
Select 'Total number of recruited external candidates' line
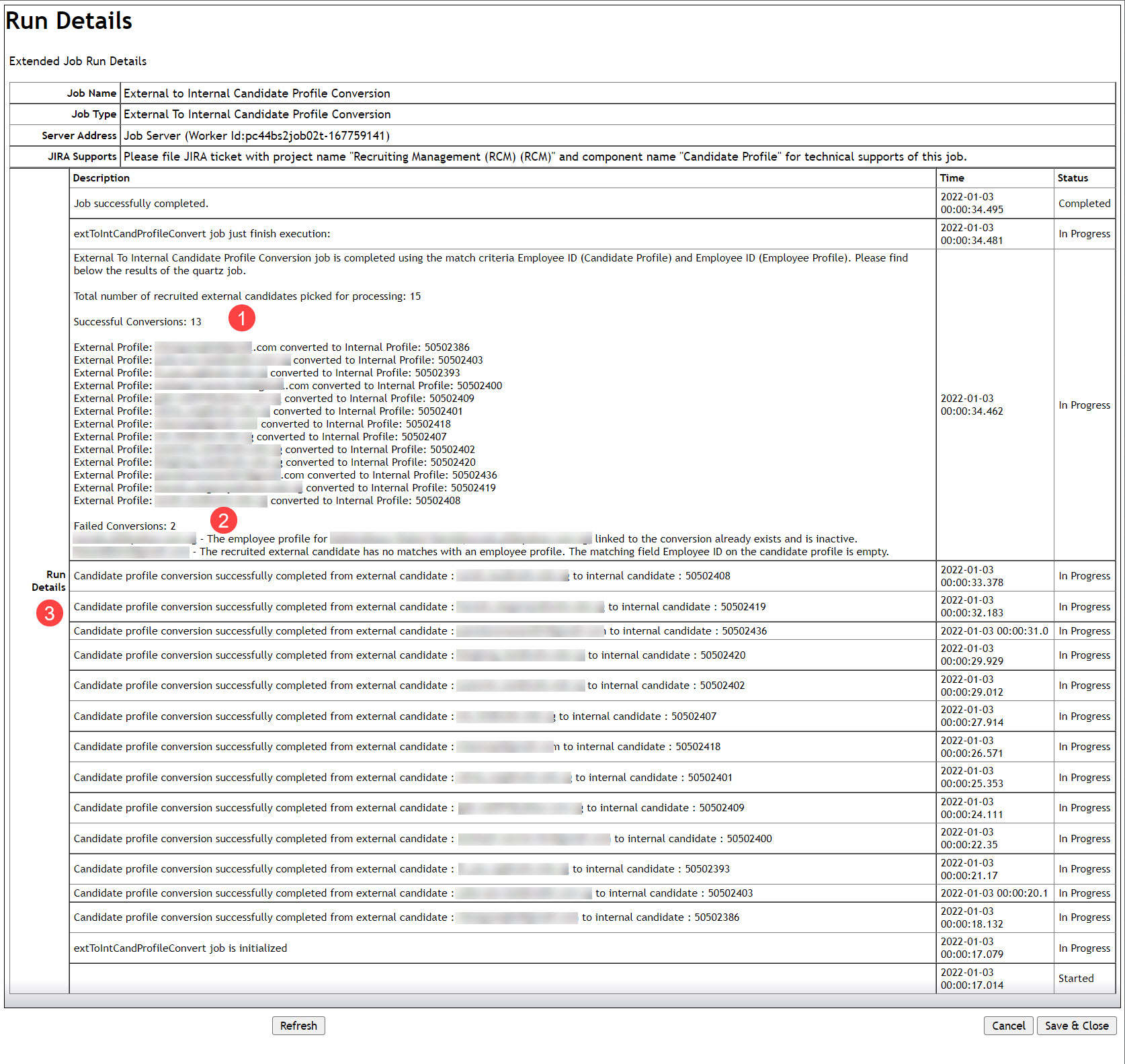click(247, 296)
